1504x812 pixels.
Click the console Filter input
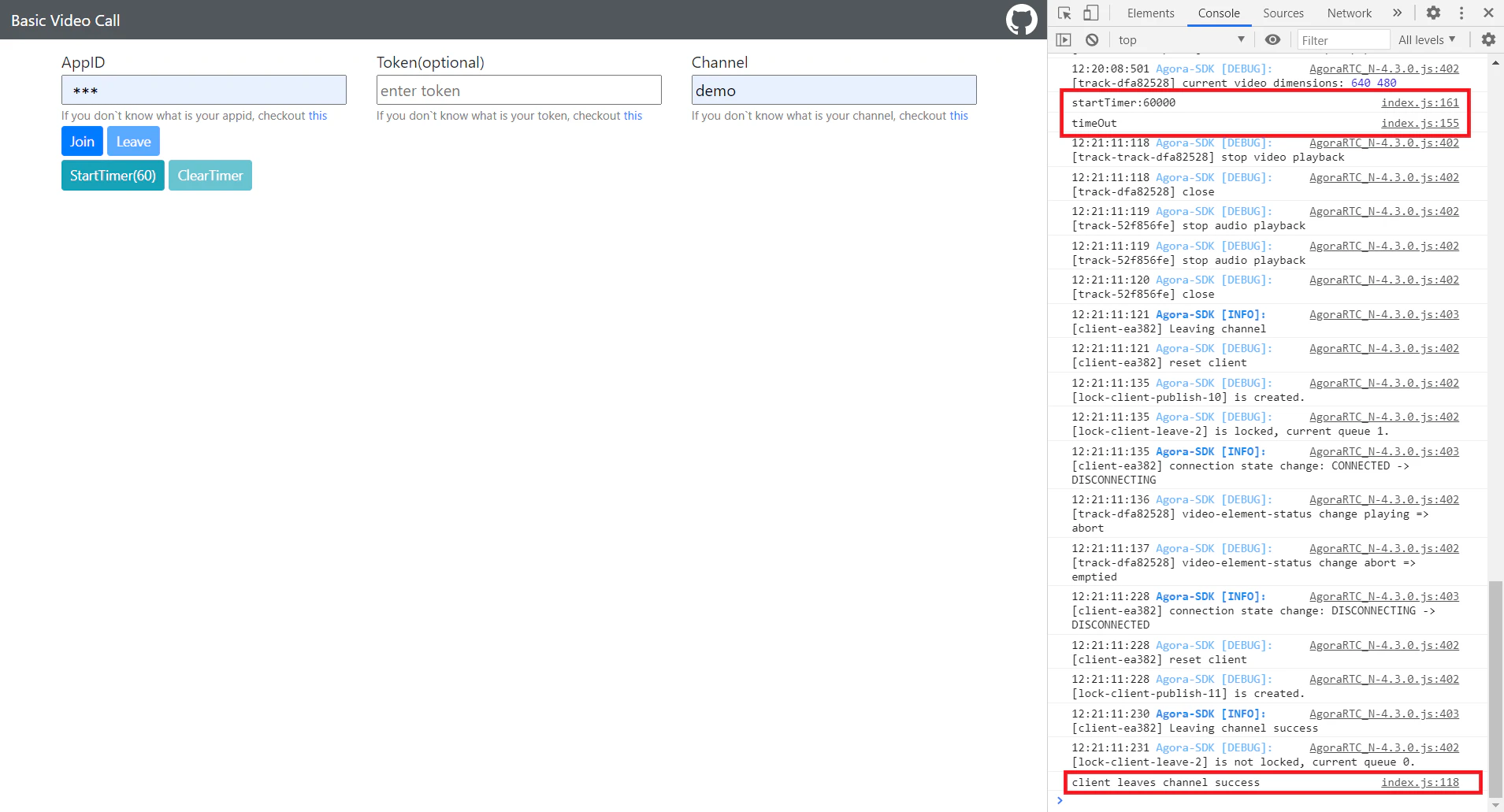(1343, 40)
